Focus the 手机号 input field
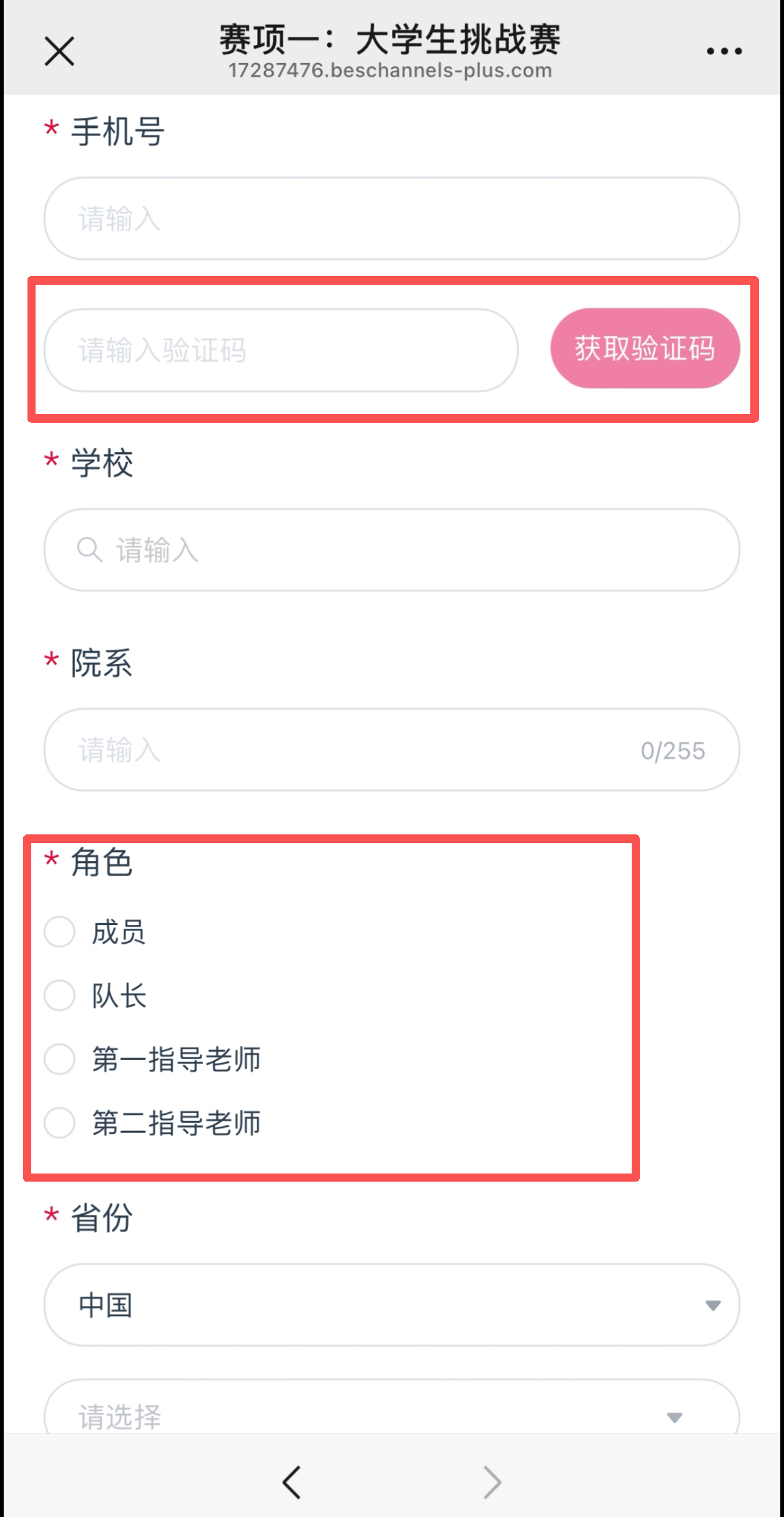Screen dimensions: 784x1517 pyautogui.click(x=392, y=219)
